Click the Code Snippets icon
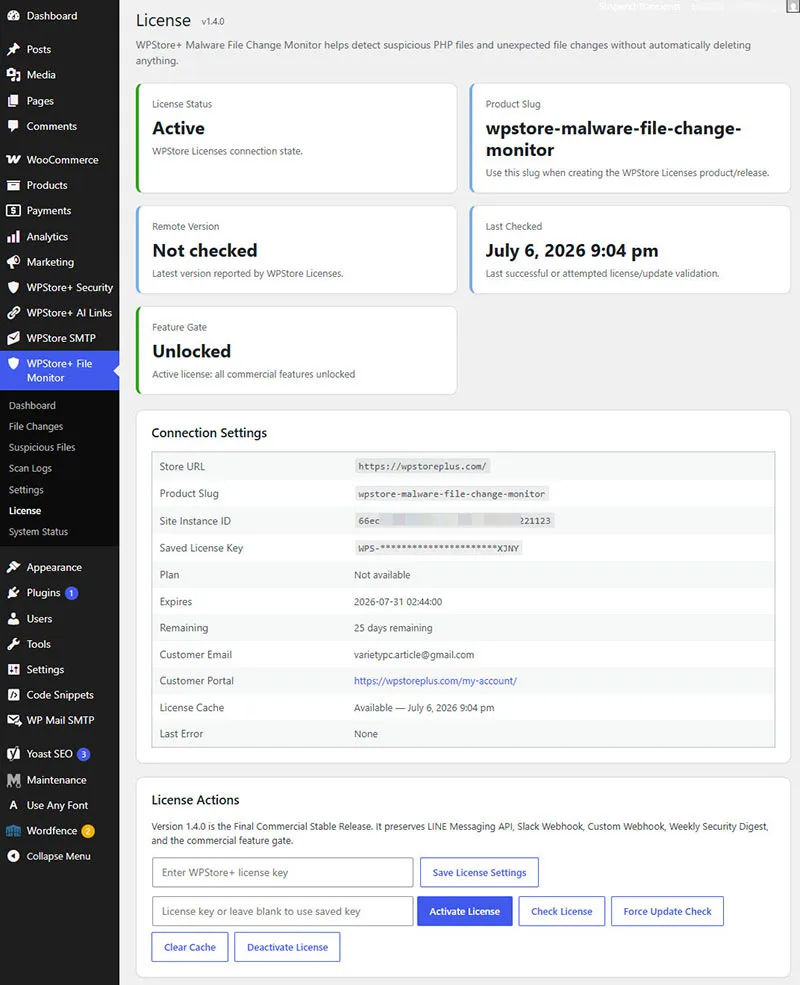 pyautogui.click(x=13, y=695)
